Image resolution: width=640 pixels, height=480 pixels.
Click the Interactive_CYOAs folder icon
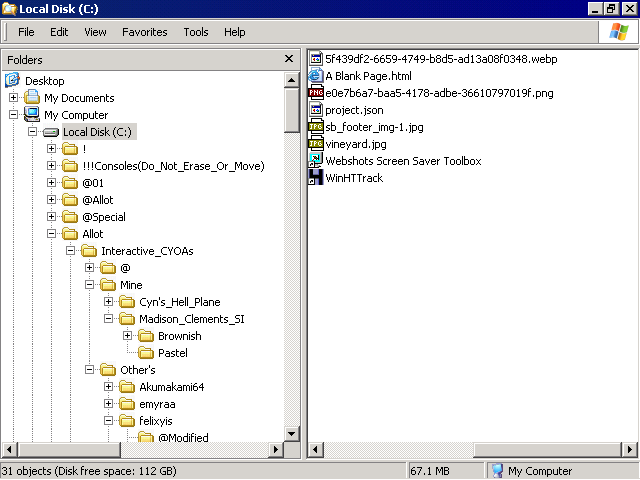tap(89, 251)
